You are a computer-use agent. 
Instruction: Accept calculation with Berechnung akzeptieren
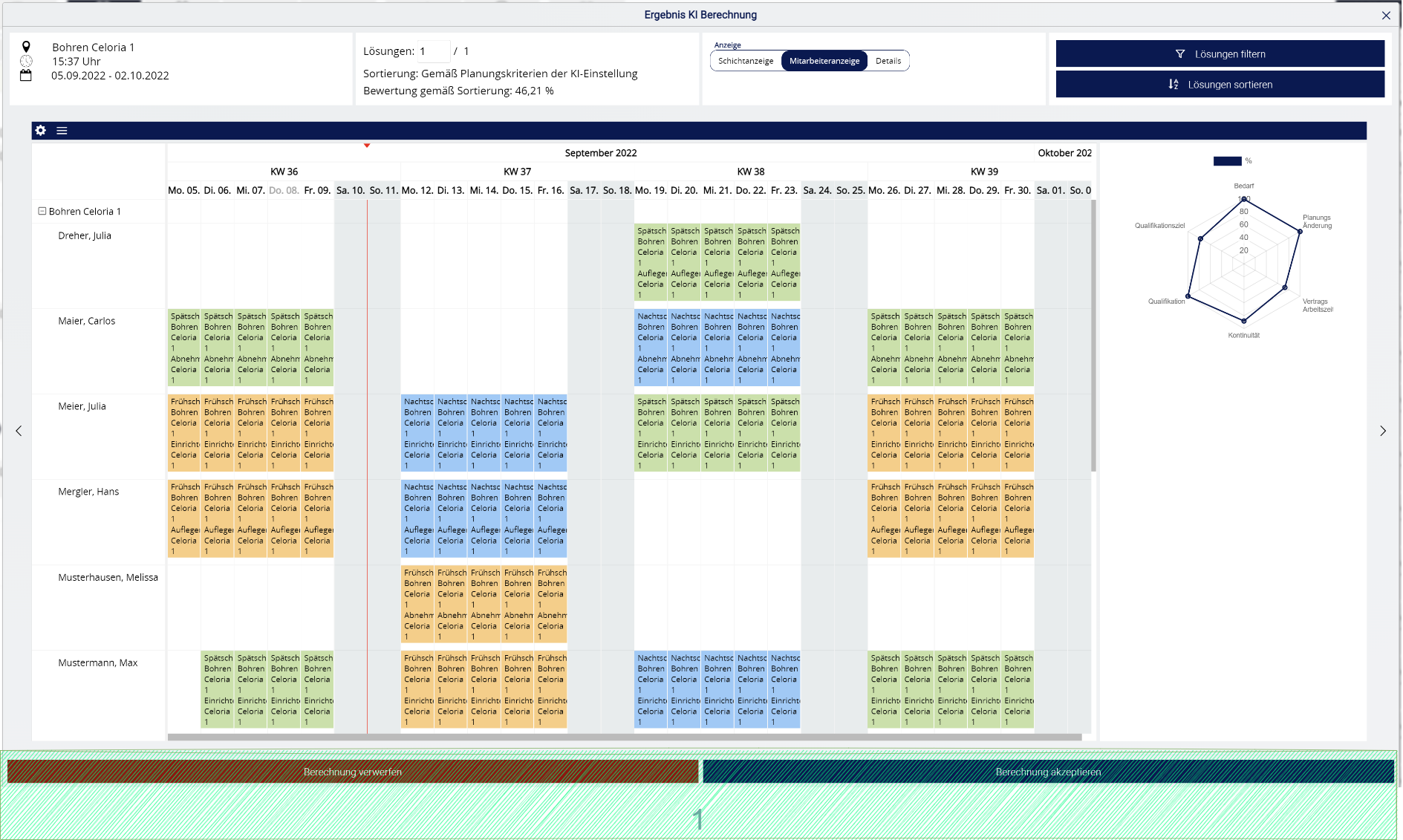(x=1048, y=772)
